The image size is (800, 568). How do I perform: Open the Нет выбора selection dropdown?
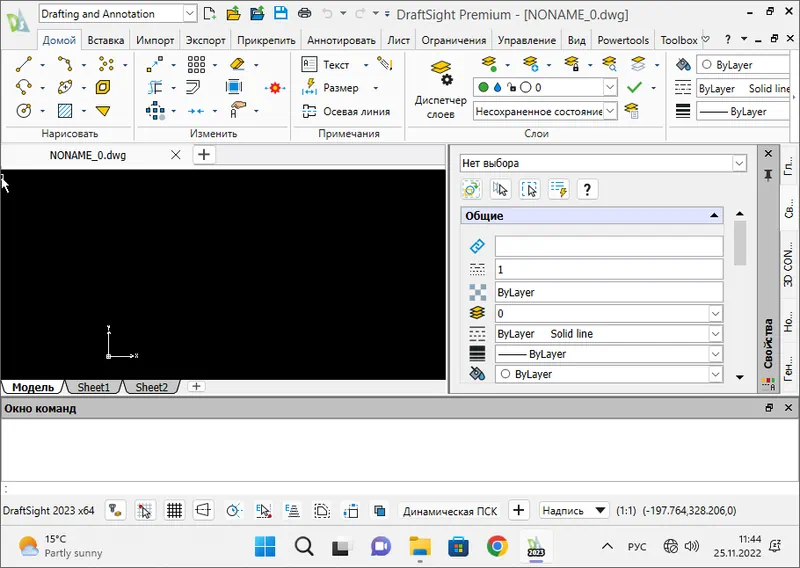point(738,163)
